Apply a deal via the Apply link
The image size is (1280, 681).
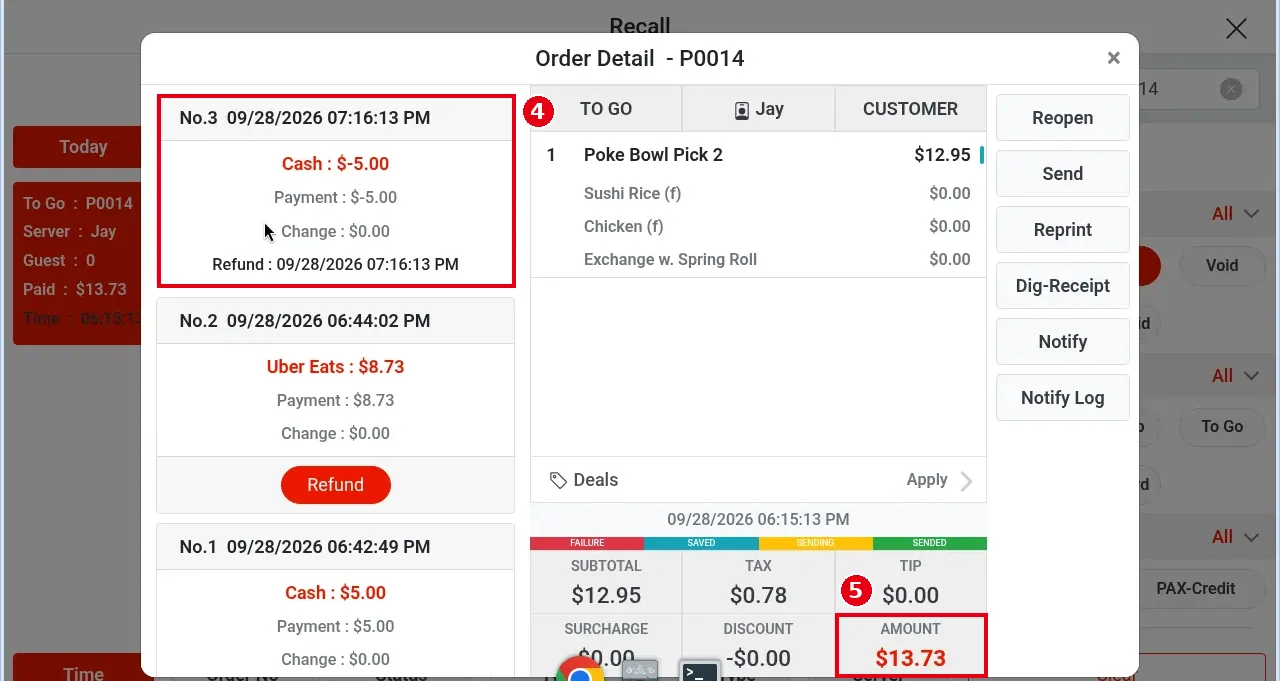coord(927,480)
